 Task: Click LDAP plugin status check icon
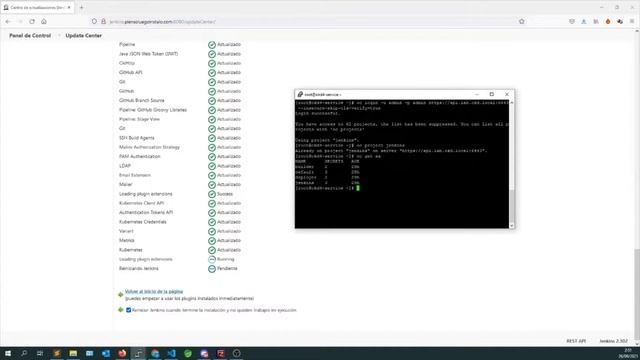click(212, 166)
